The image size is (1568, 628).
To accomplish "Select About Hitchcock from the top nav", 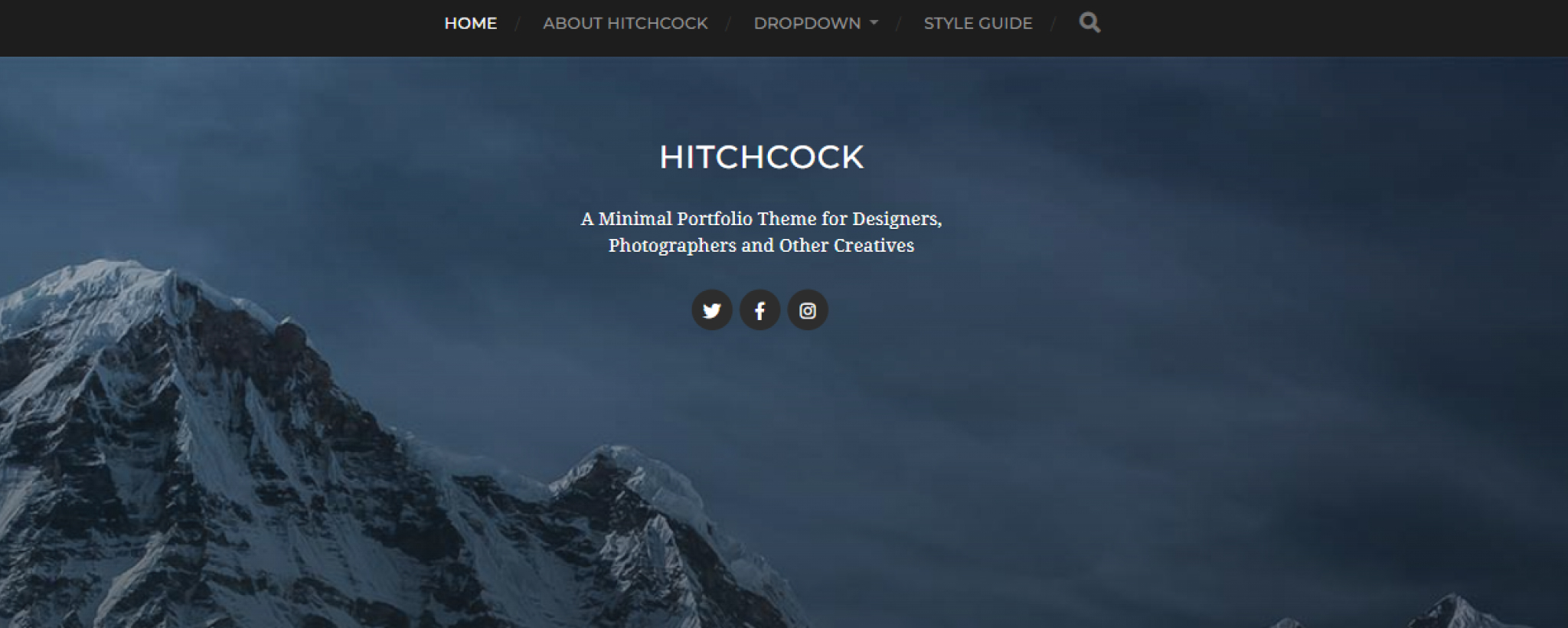I will (x=626, y=24).
